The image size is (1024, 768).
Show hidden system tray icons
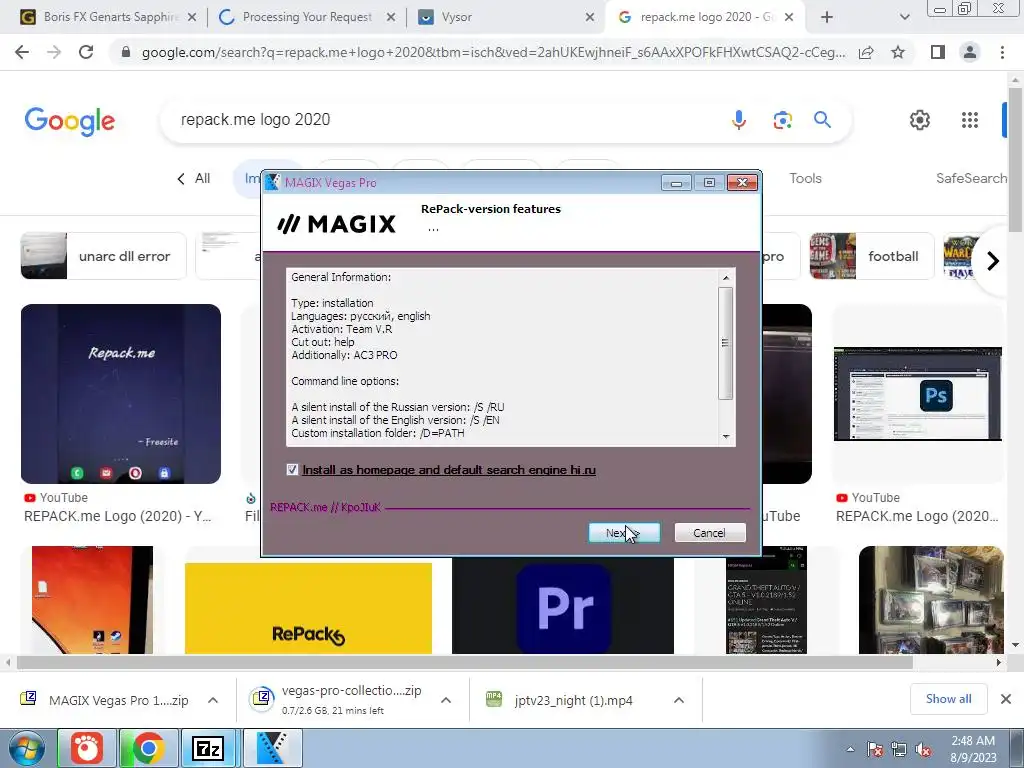coord(850,750)
